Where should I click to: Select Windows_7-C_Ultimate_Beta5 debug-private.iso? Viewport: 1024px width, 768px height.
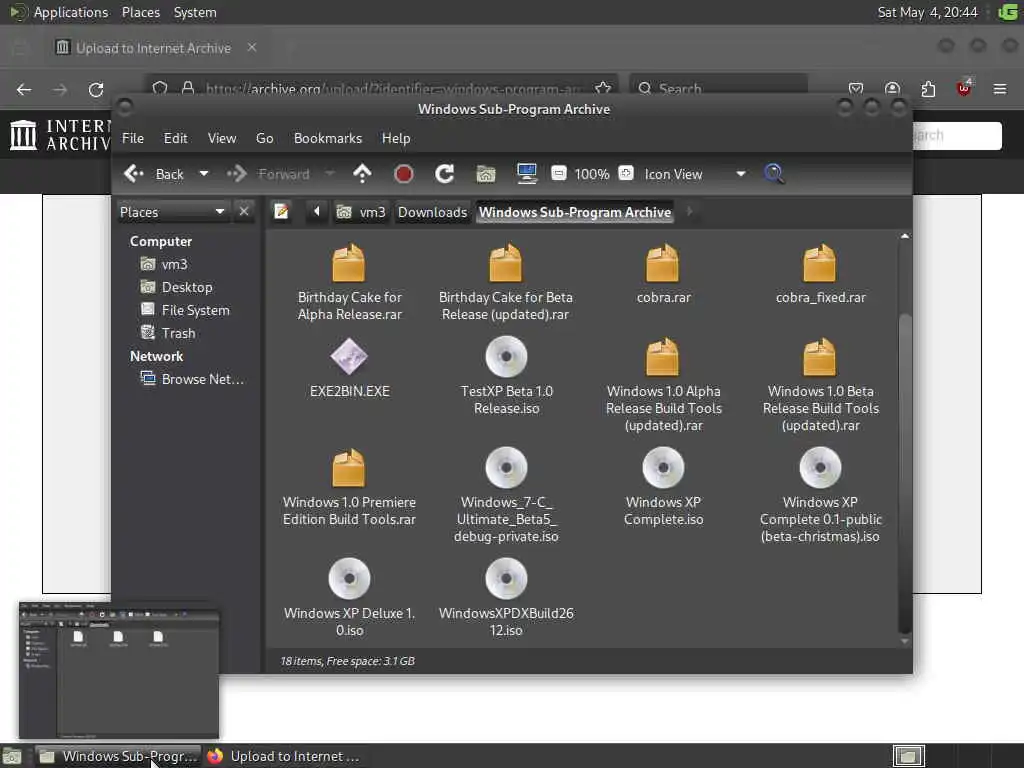[506, 496]
